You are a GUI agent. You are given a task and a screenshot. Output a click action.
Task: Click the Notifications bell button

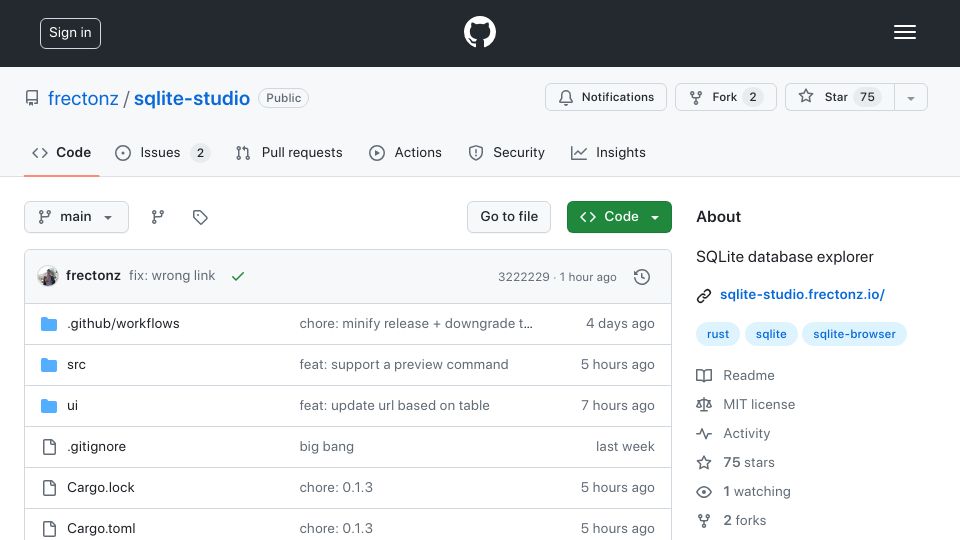coord(606,97)
